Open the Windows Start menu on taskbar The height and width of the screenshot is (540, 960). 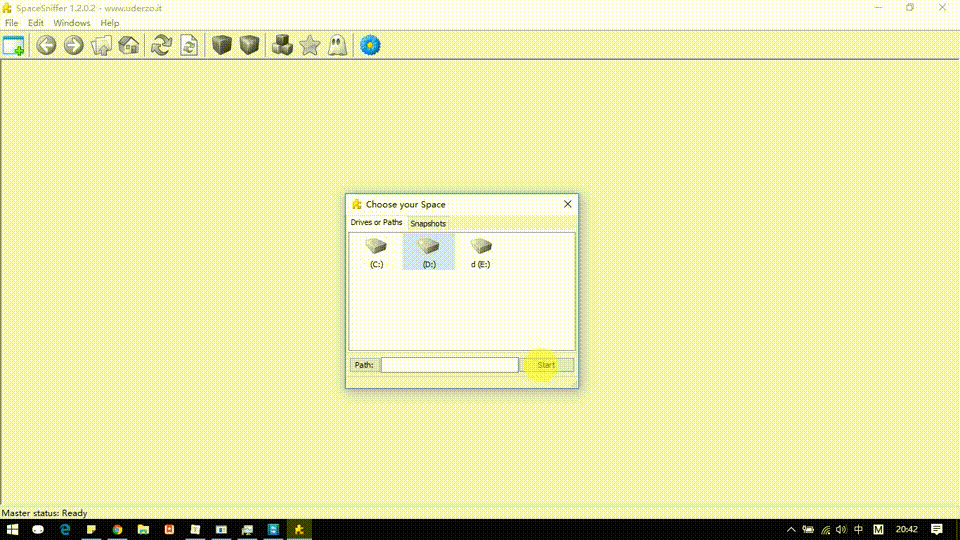click(x=14, y=529)
